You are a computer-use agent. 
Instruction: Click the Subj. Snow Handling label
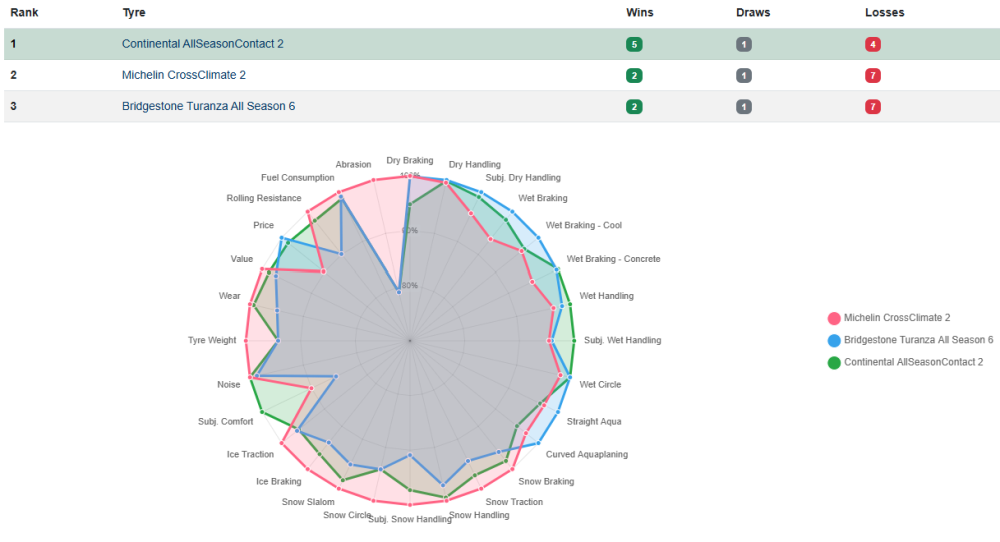click(x=409, y=519)
